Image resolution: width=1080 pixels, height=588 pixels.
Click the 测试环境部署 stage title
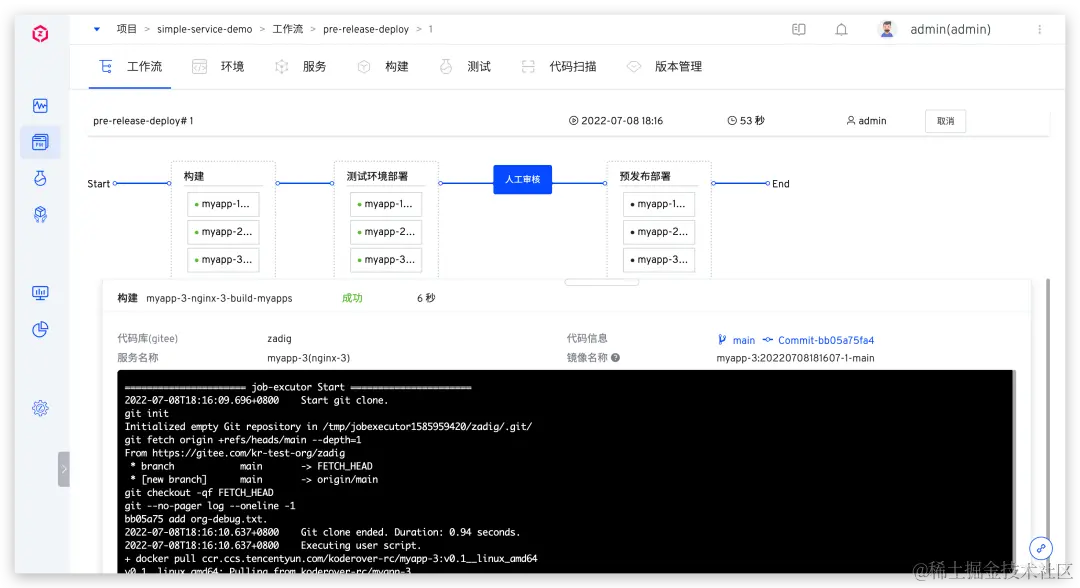pyautogui.click(x=377, y=176)
